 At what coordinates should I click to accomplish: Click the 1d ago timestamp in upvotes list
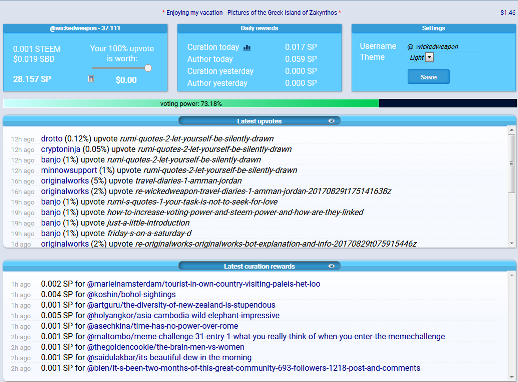point(21,244)
